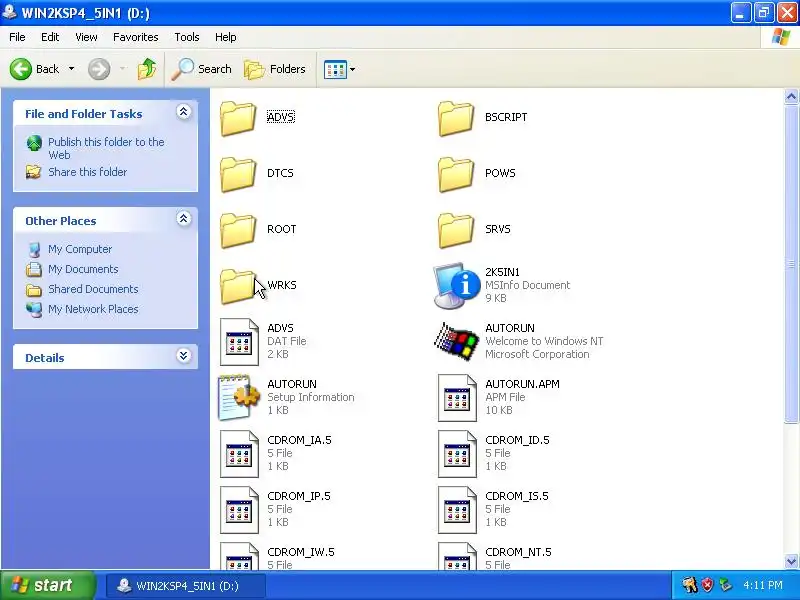800x600 pixels.
Task: Open the Back history dropdown arrow
Action: (71, 69)
